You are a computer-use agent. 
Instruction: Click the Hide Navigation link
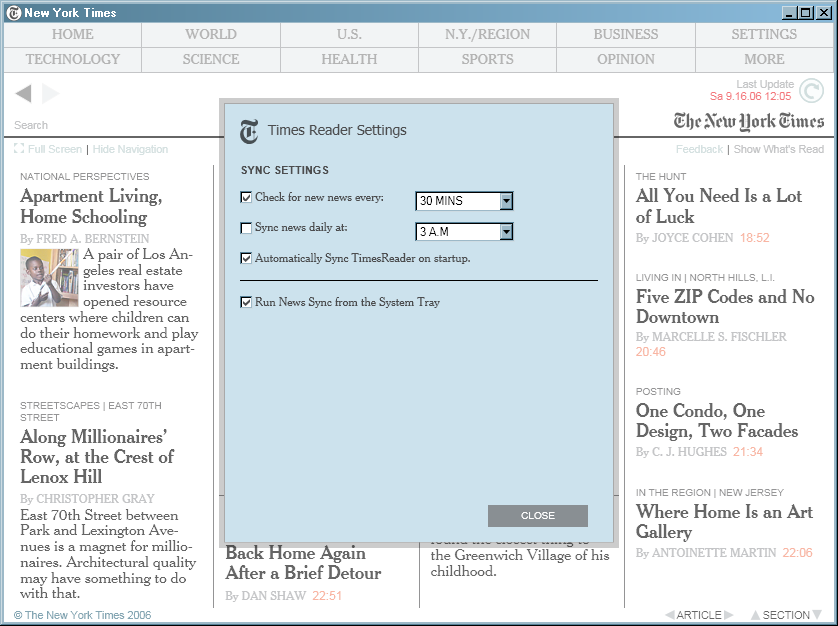pyautogui.click(x=130, y=149)
